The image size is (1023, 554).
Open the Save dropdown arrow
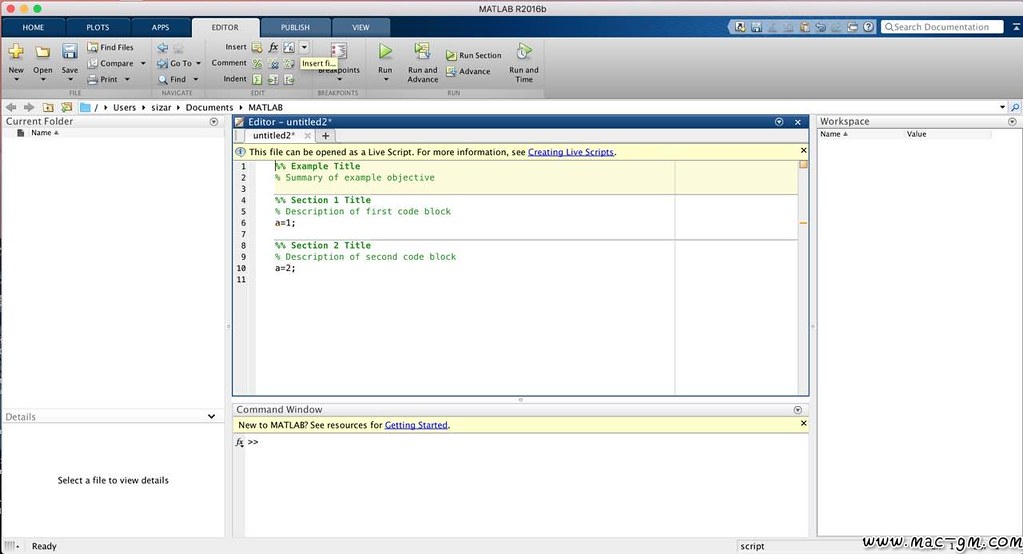pos(69,80)
